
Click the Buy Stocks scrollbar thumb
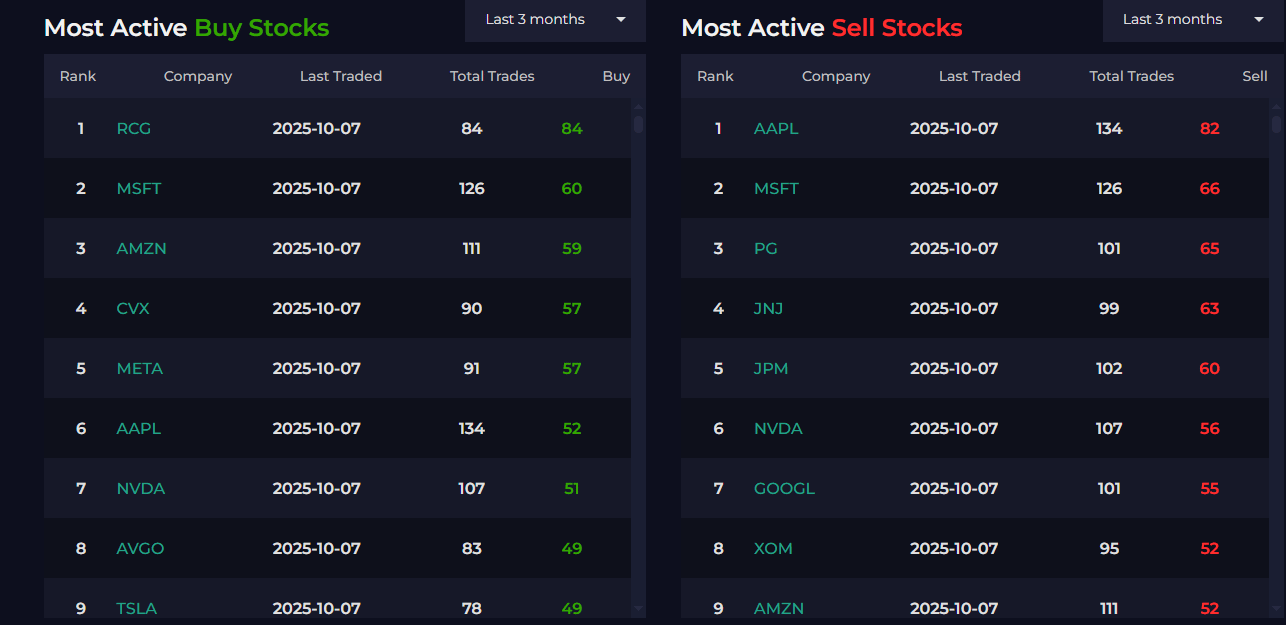pyautogui.click(x=638, y=124)
